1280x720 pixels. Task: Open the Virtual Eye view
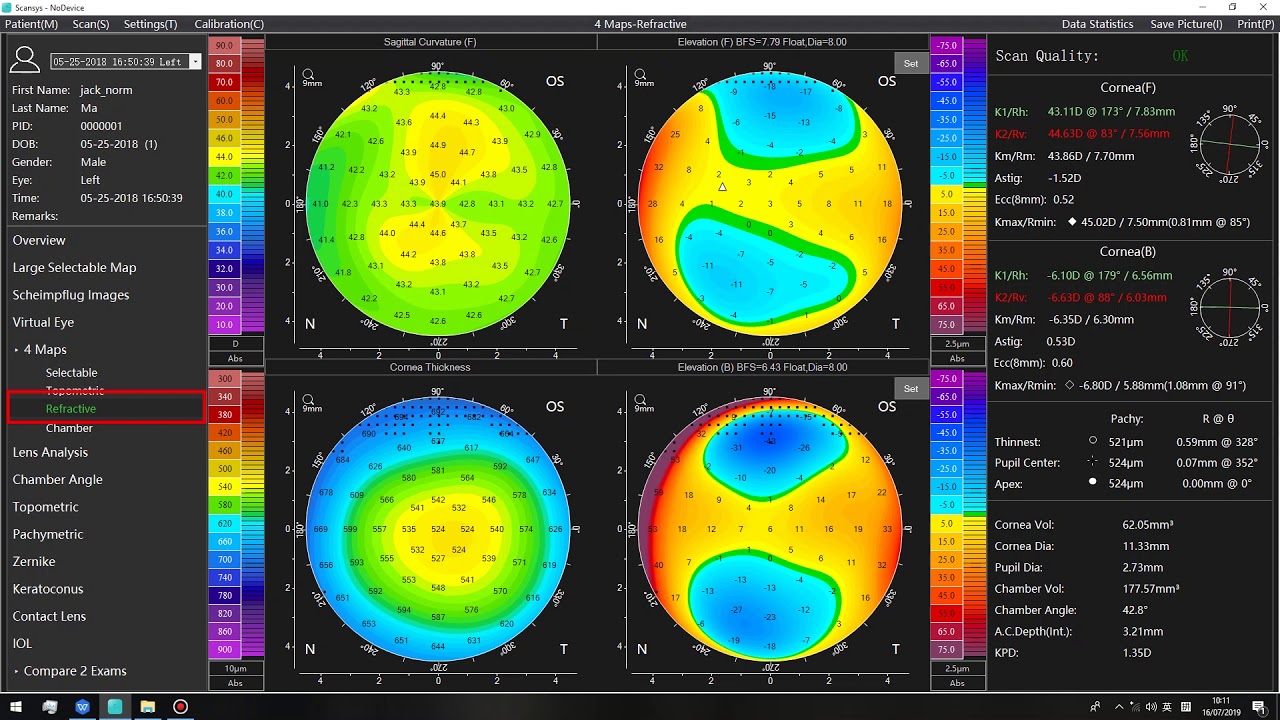click(43, 322)
